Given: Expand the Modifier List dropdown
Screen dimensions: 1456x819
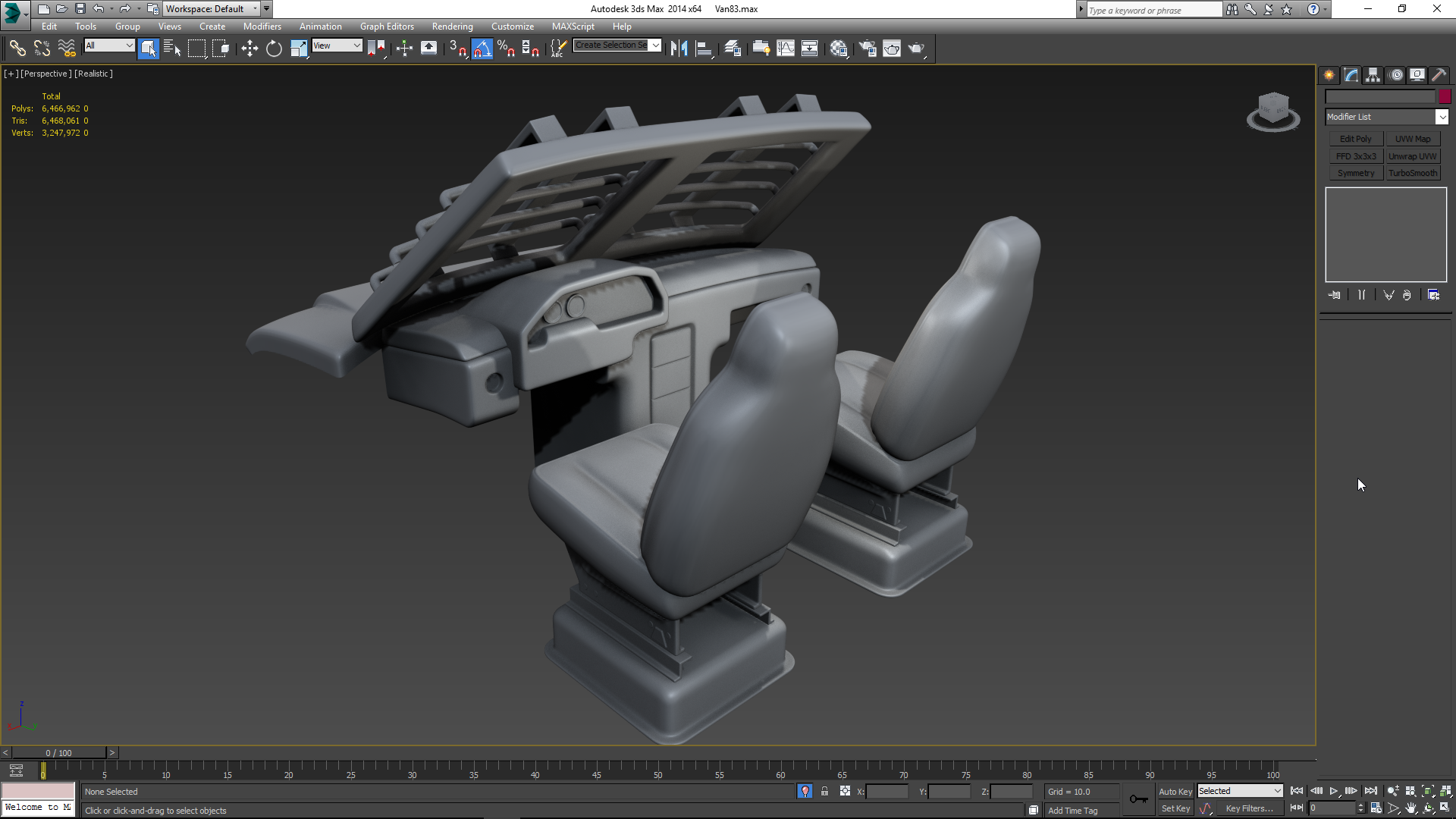Looking at the screenshot, I should click(1442, 117).
